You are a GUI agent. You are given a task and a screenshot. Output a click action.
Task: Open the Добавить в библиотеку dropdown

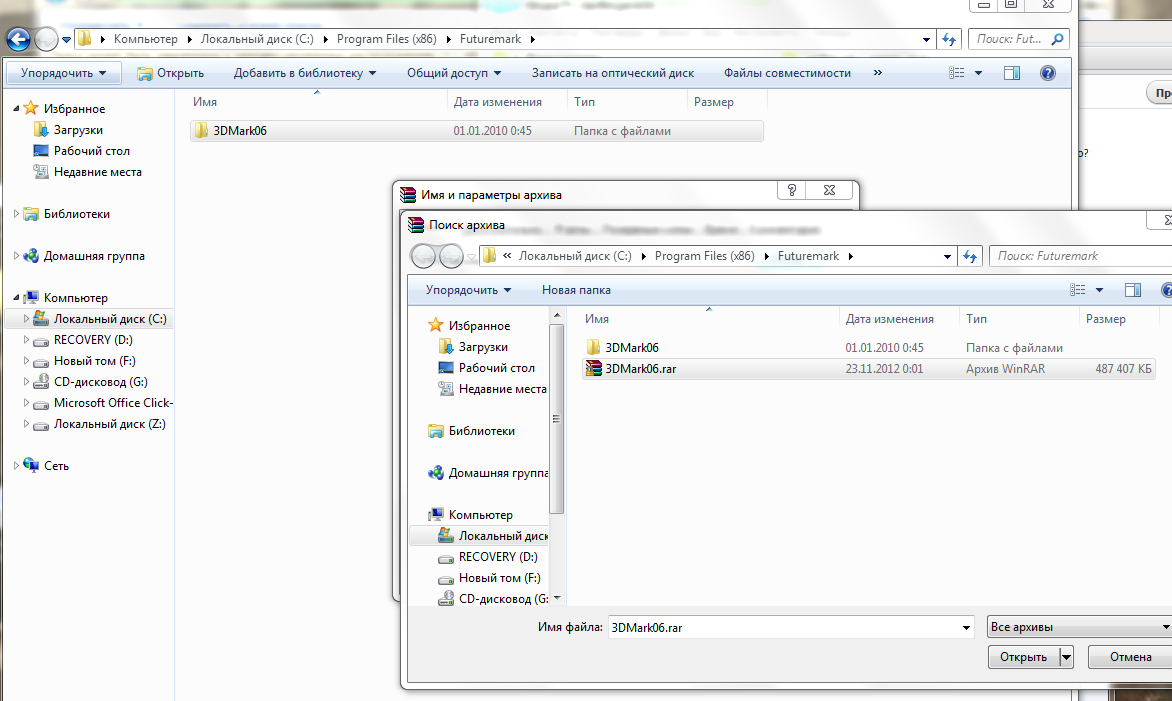click(305, 72)
